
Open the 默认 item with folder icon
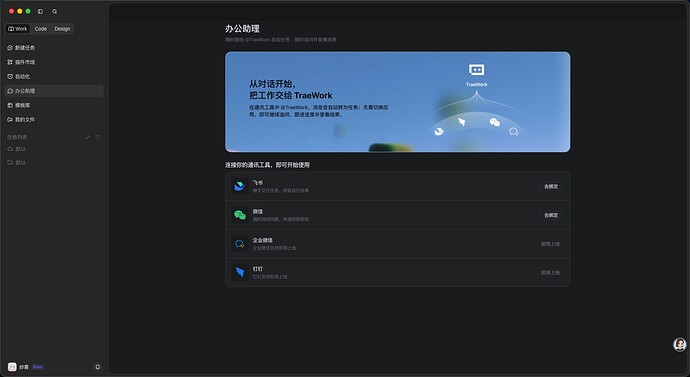click(54, 163)
